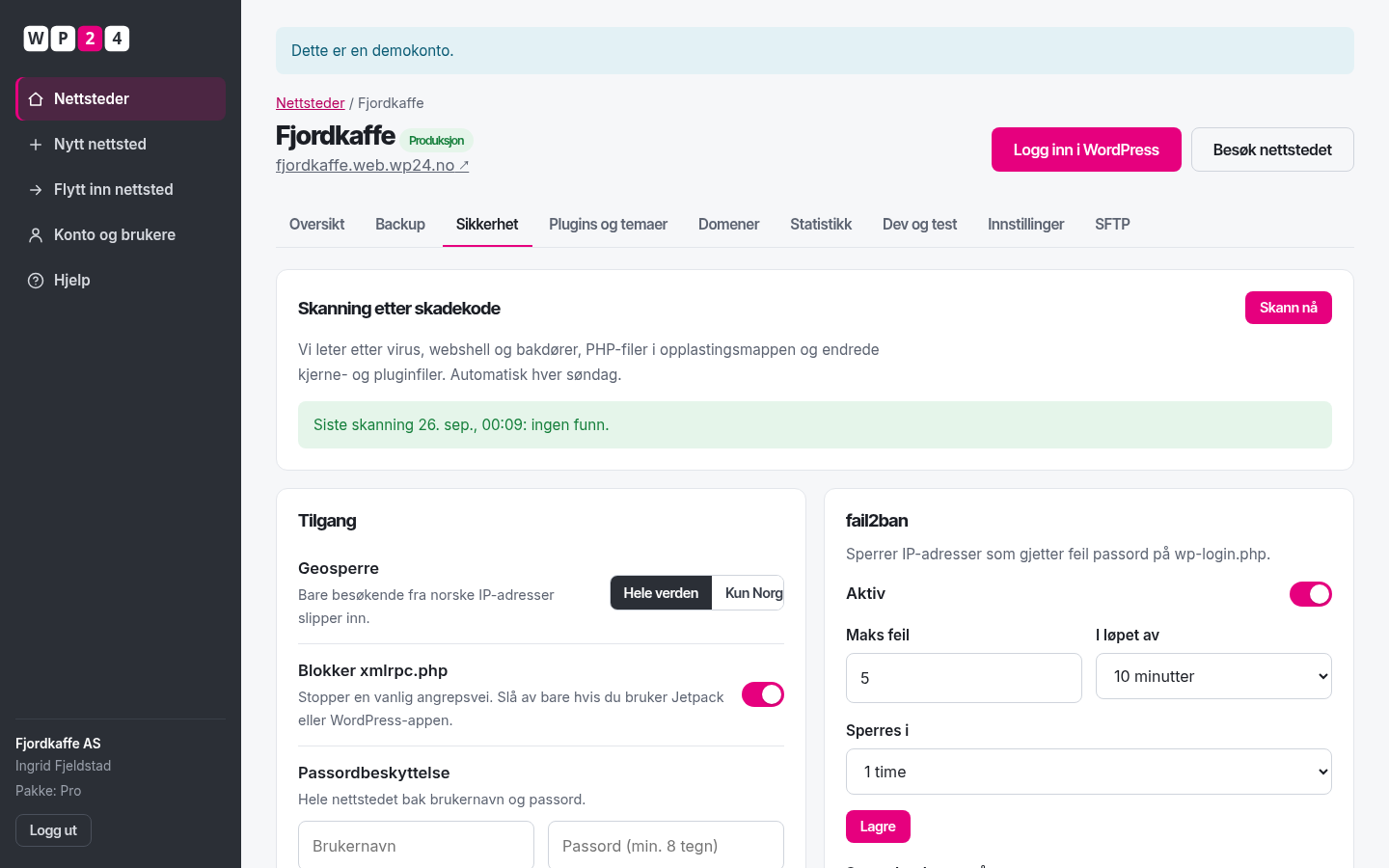Screen dimensions: 1389x868
Task: Open the I løpet av dropdown
Action: (x=1213, y=676)
